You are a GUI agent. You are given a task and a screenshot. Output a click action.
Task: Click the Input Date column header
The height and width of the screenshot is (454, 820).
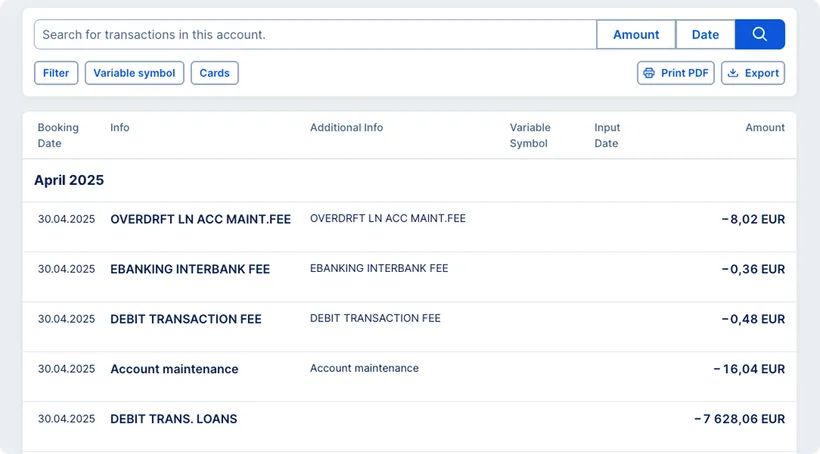[607, 135]
